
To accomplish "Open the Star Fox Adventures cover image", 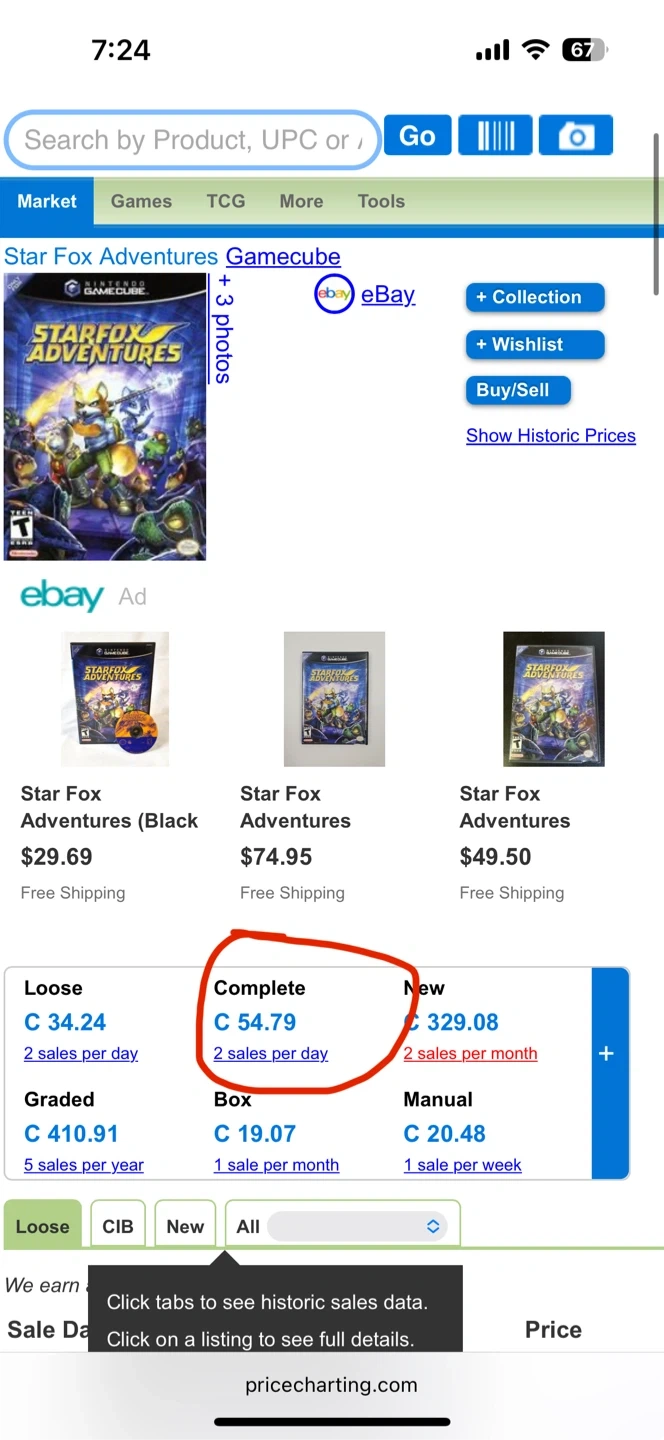I will pos(105,416).
